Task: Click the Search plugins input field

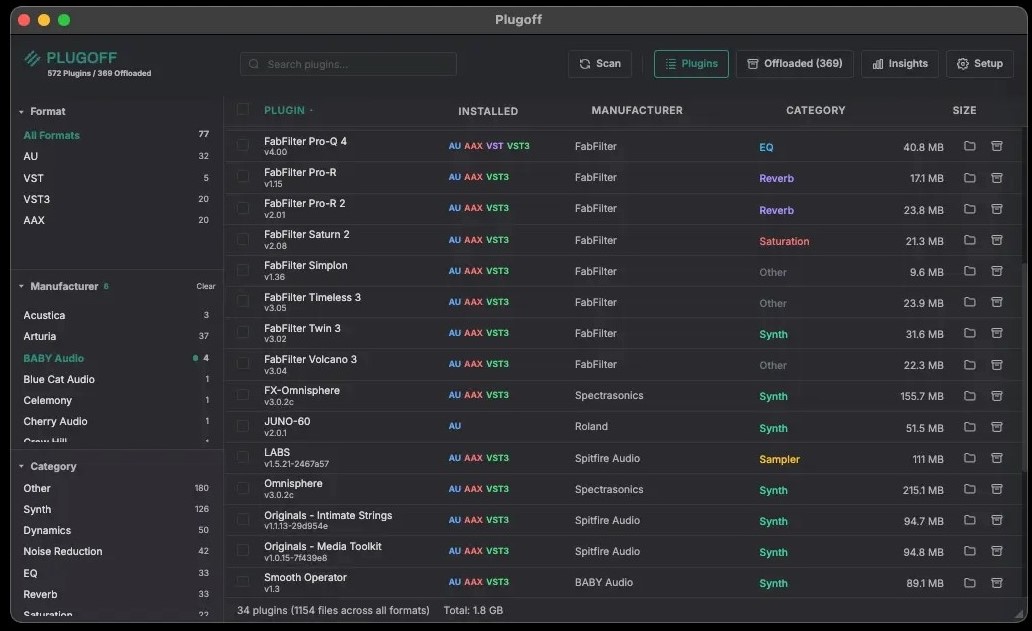Action: click(348, 64)
